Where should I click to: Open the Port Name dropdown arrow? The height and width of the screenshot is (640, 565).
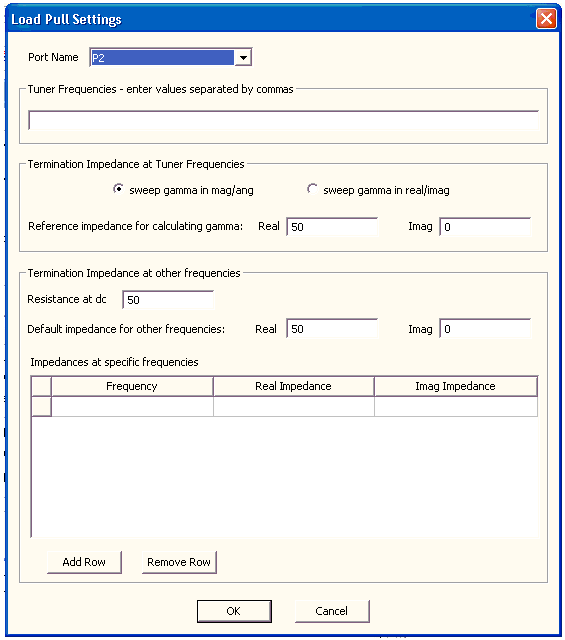pyautogui.click(x=243, y=58)
